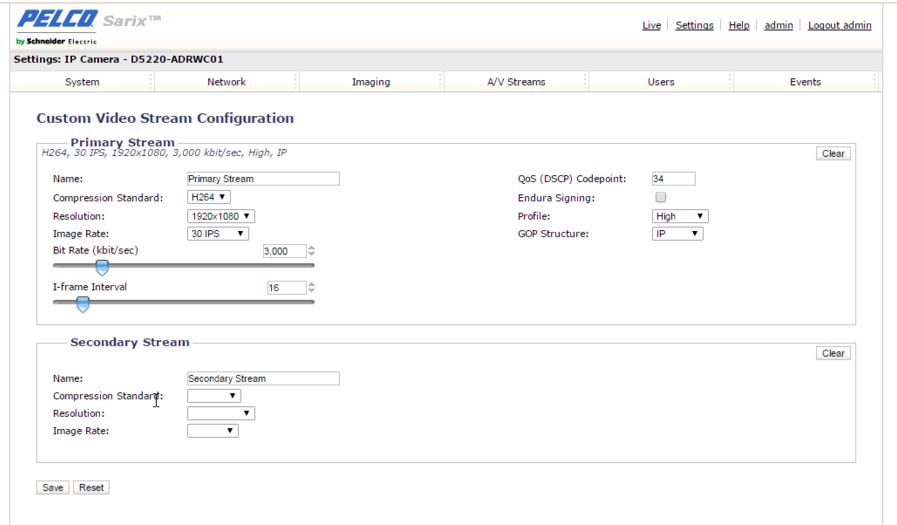Switch to the Imaging tab
Viewport: 897px width, 525px height.
pos(371,82)
